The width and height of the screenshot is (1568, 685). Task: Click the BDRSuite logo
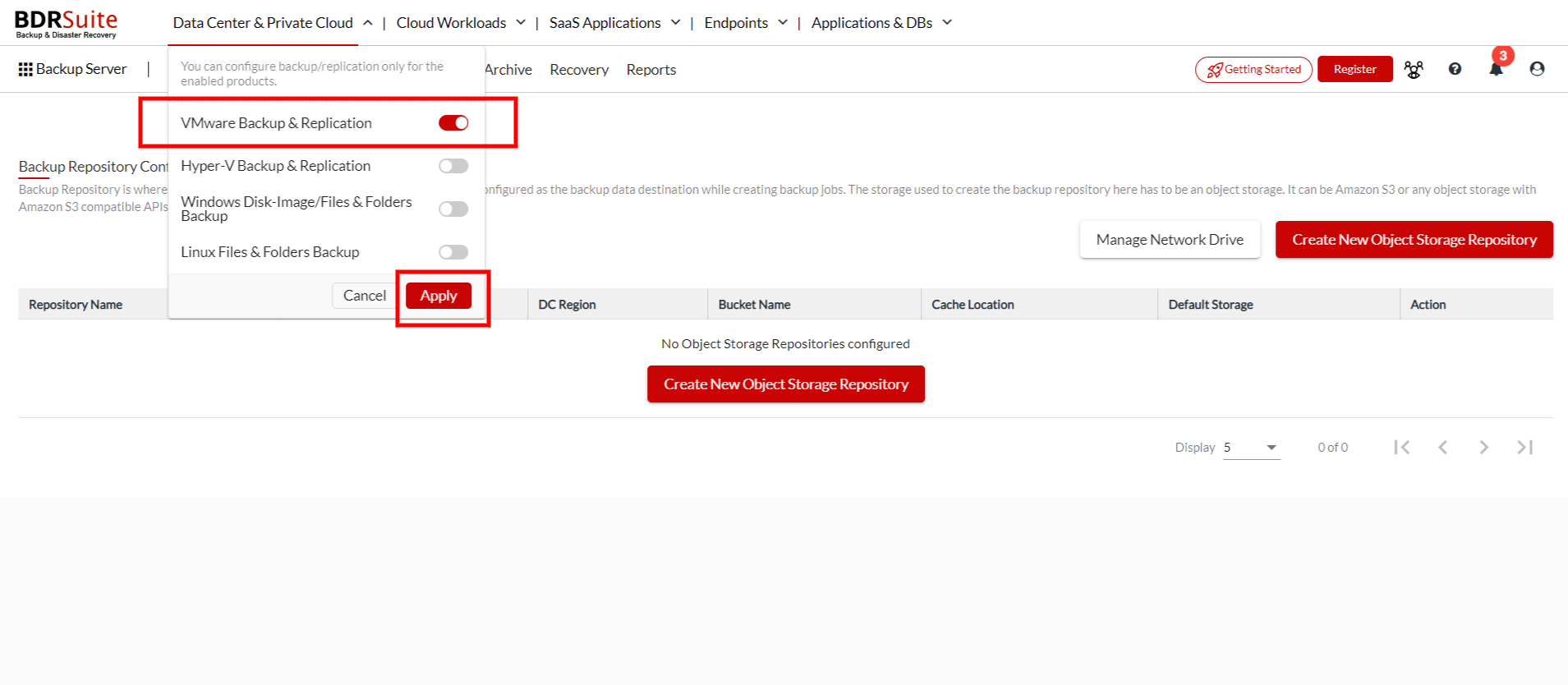(x=66, y=24)
